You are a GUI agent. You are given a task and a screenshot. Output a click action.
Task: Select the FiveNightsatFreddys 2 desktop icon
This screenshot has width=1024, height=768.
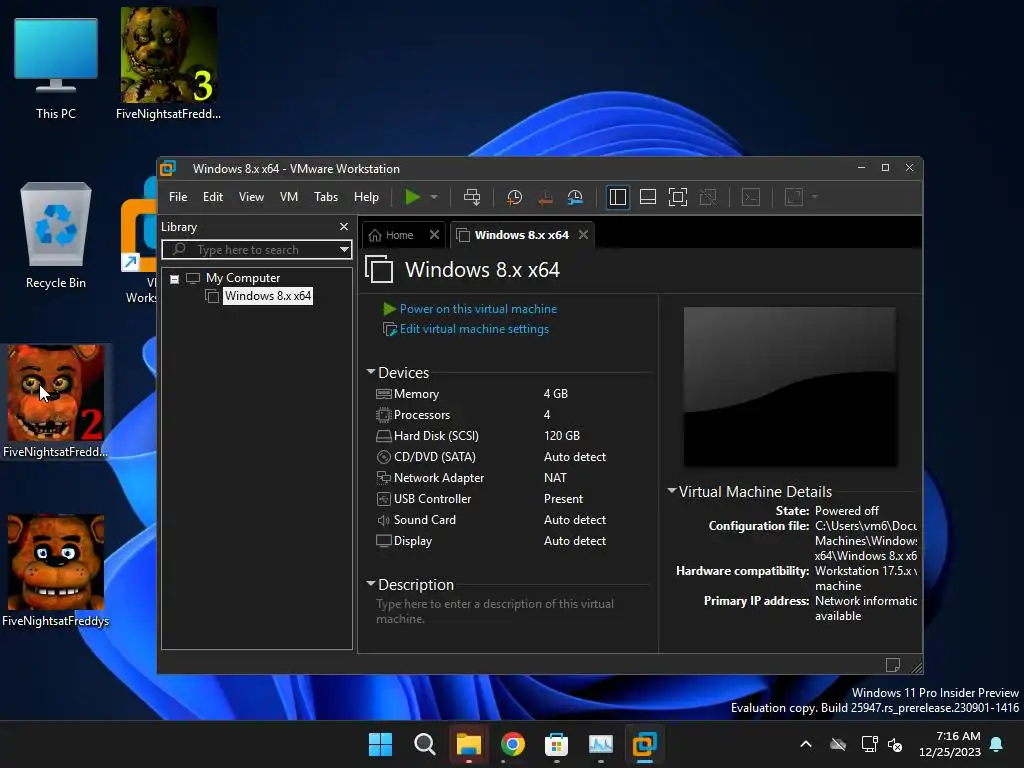coord(56,402)
